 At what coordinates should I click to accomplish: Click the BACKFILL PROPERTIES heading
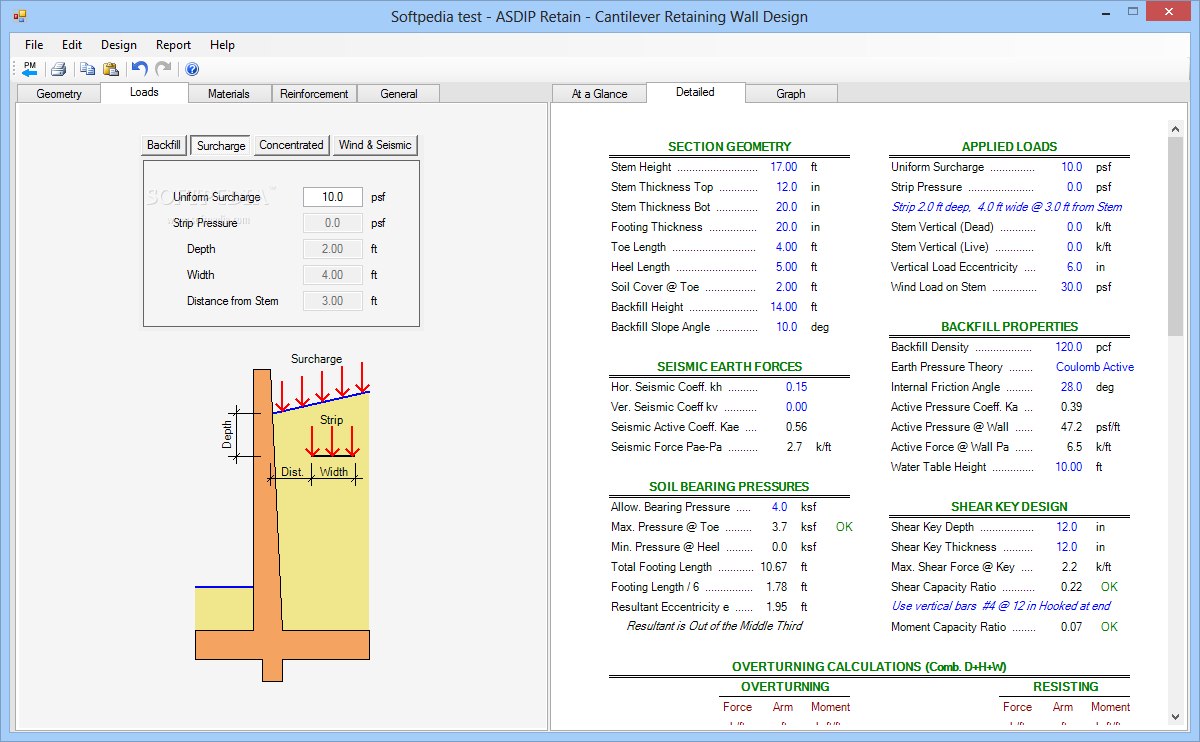click(1010, 327)
